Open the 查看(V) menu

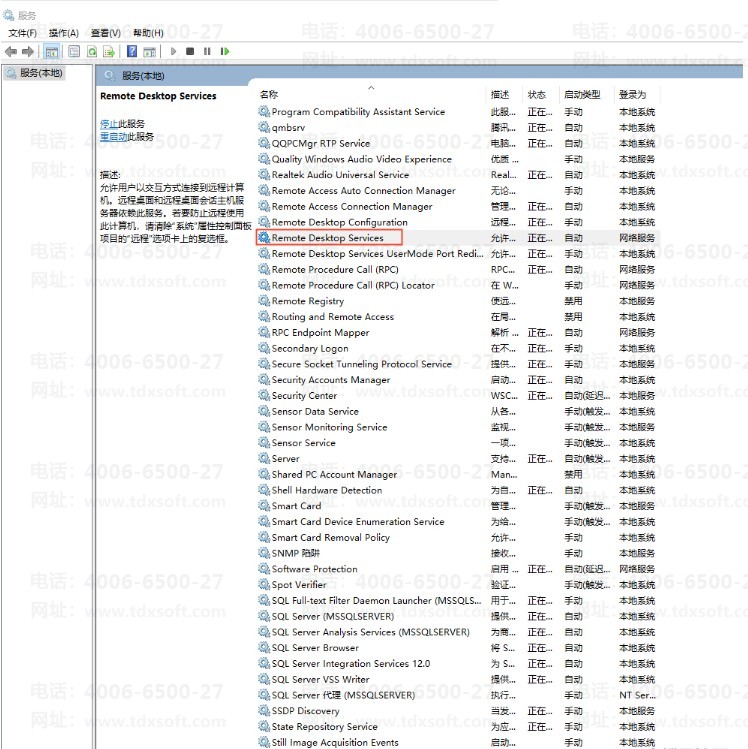pyautogui.click(x=106, y=33)
